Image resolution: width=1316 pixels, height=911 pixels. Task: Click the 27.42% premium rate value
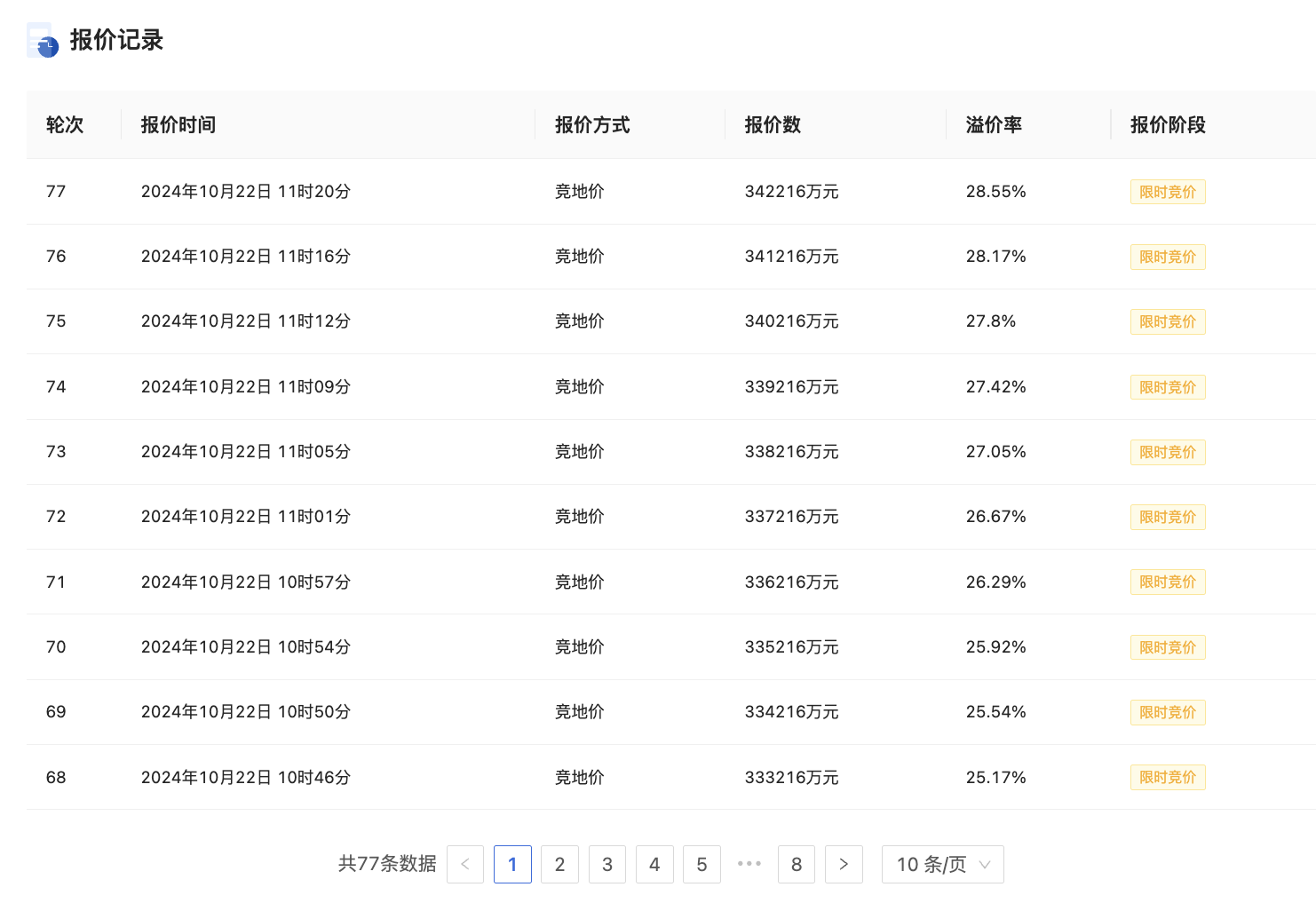[x=996, y=387]
